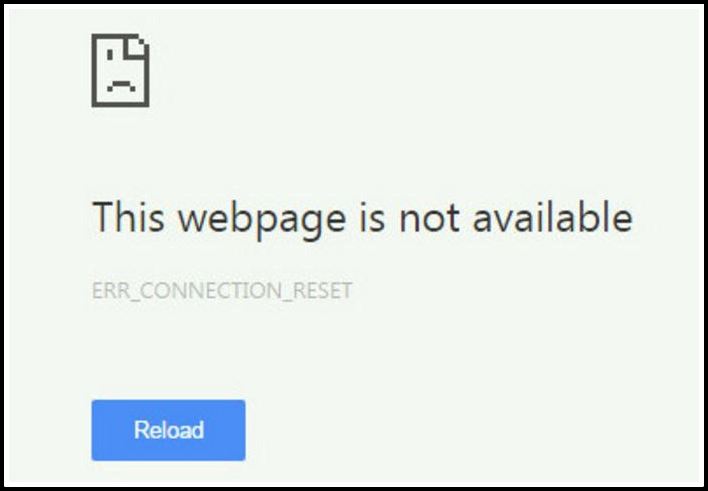Select the word Reload on the blue button
This screenshot has width=708, height=491.
pos(169,430)
